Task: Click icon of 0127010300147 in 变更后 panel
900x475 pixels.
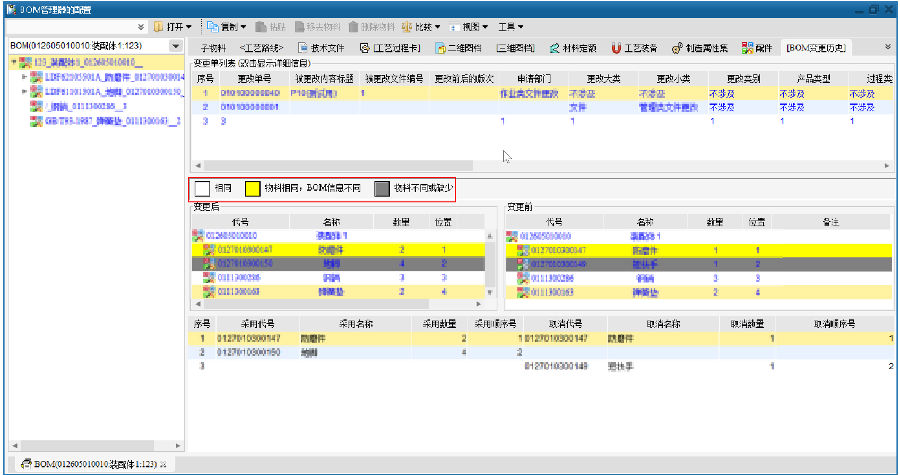Action: (210, 250)
